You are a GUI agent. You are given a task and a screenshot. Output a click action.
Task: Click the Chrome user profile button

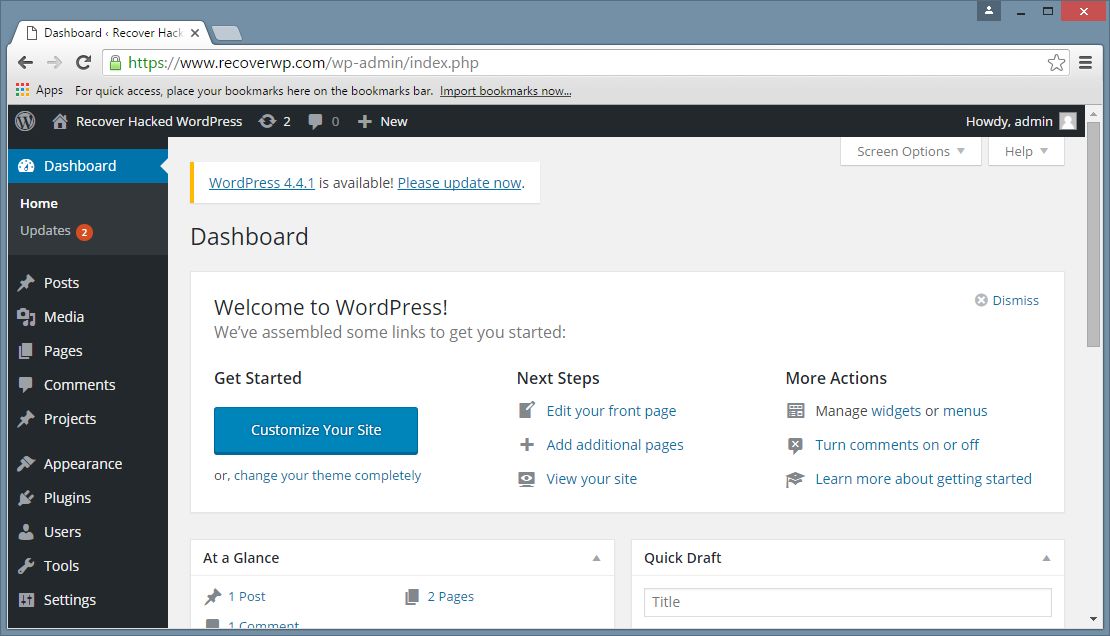pyautogui.click(x=989, y=11)
